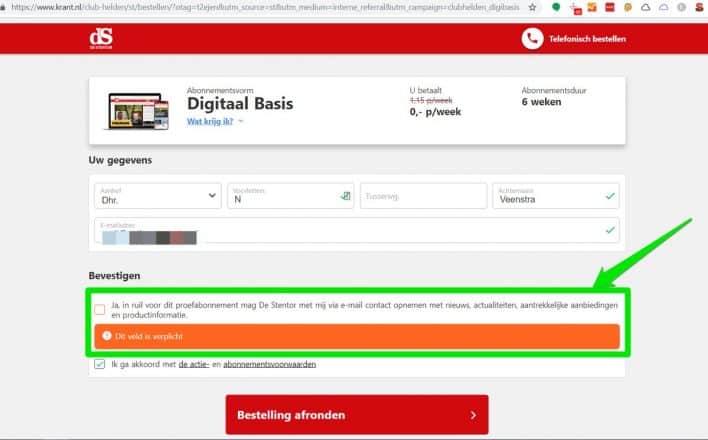Focus the Tussenvoegsel input field
Image resolution: width=708 pixels, height=440 pixels.
click(x=424, y=196)
